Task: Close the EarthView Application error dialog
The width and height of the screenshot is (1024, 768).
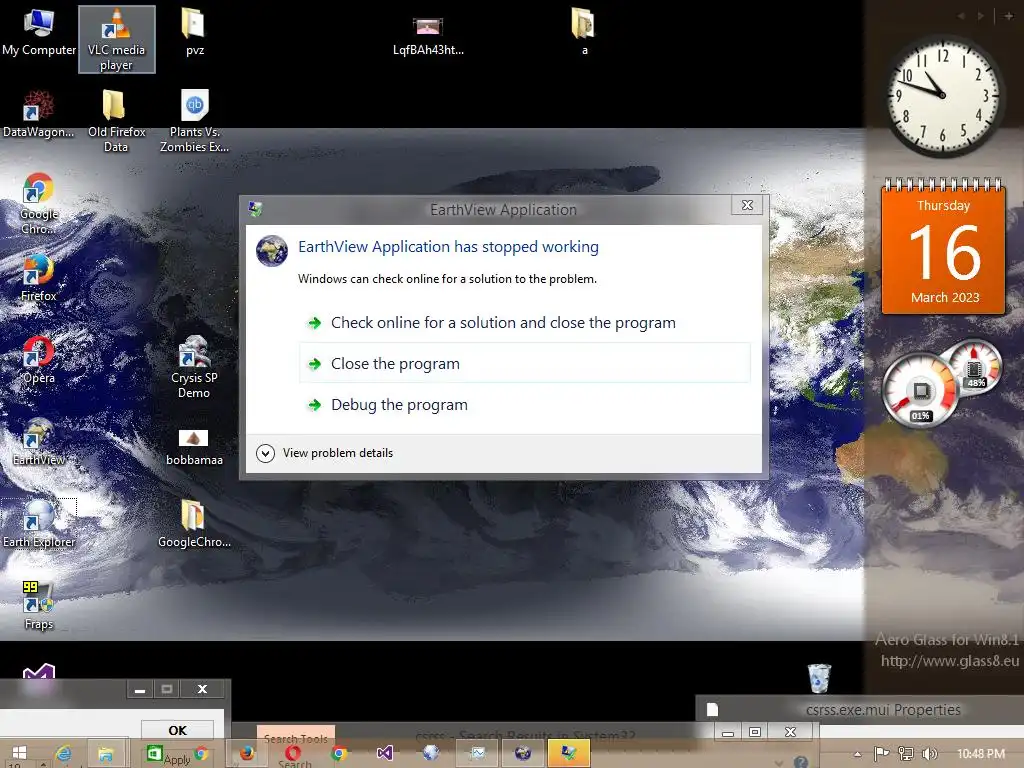Action: tap(747, 205)
